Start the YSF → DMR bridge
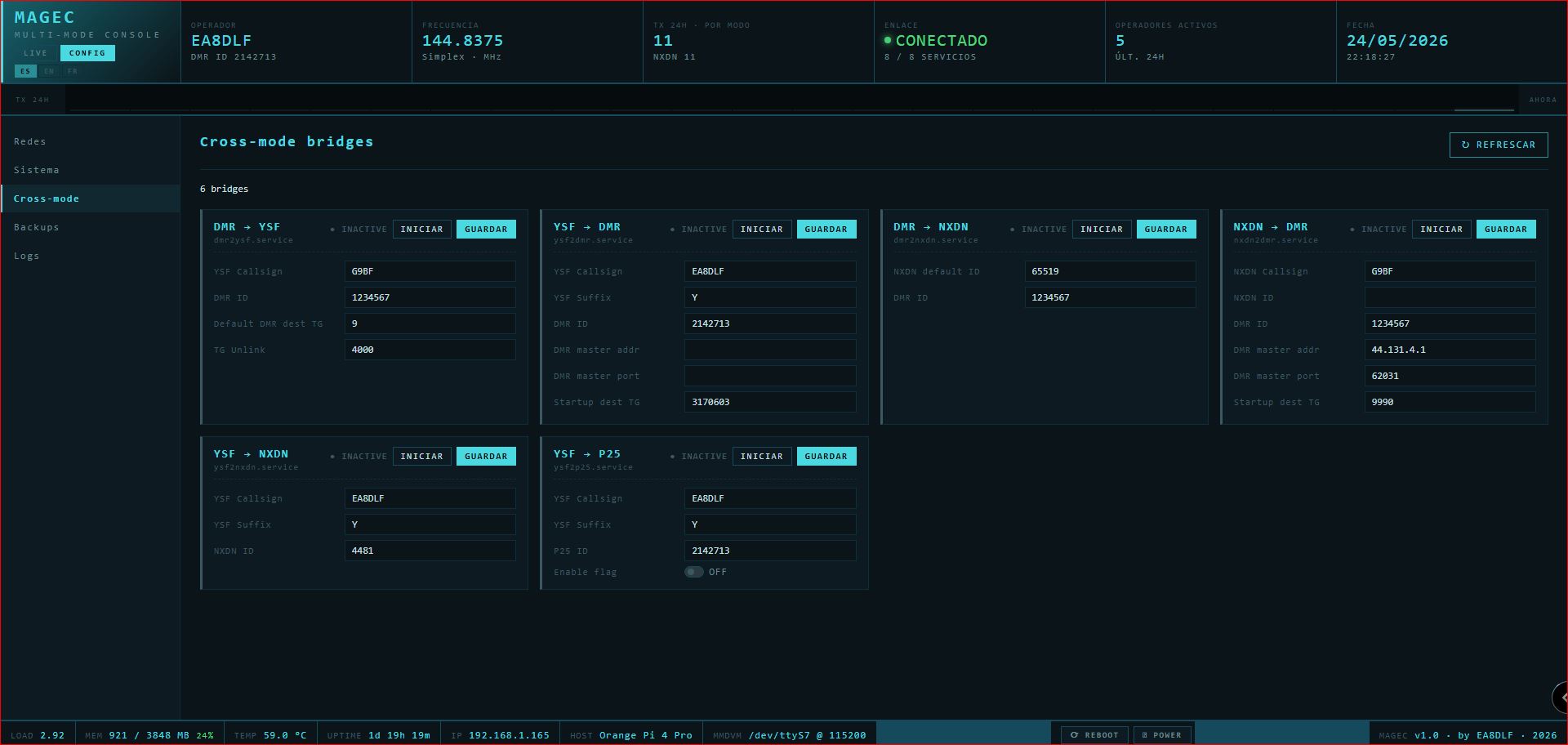The image size is (1568, 745). (761, 230)
